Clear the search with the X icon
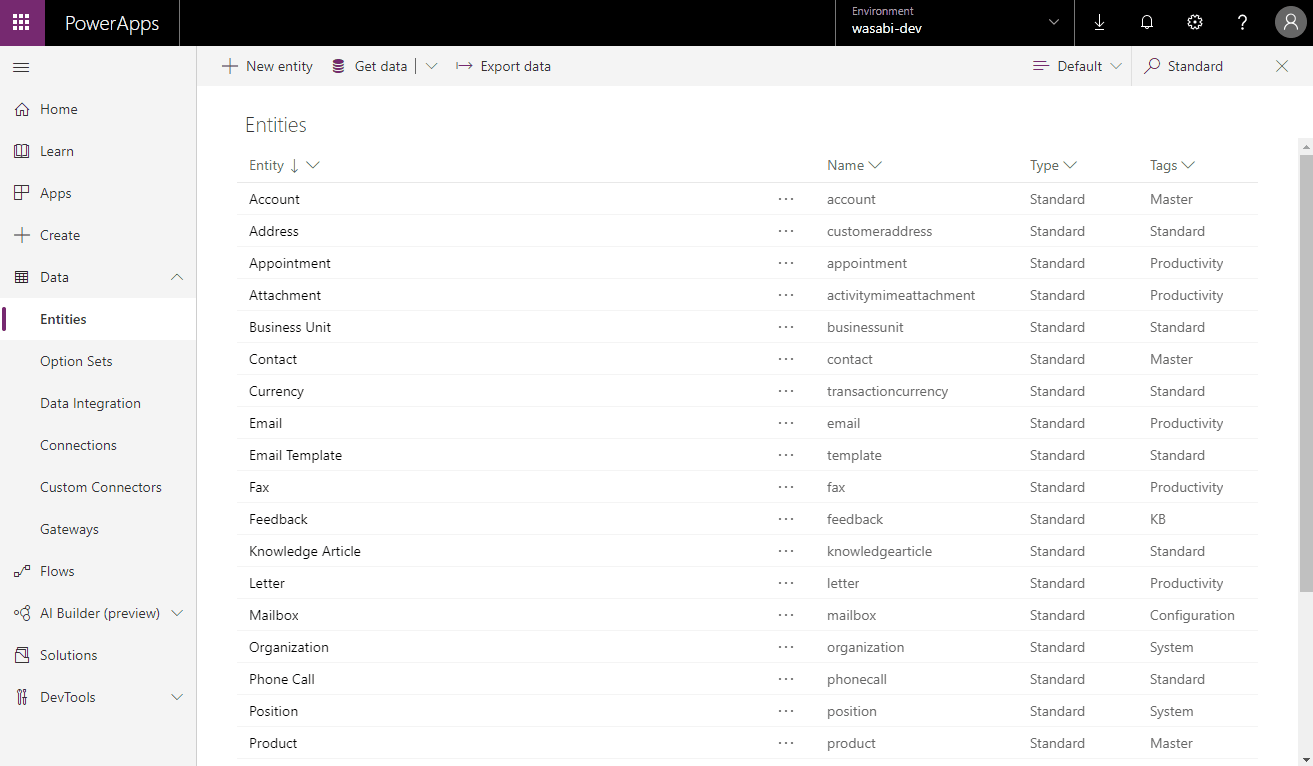The height and width of the screenshot is (766, 1313). [x=1283, y=66]
